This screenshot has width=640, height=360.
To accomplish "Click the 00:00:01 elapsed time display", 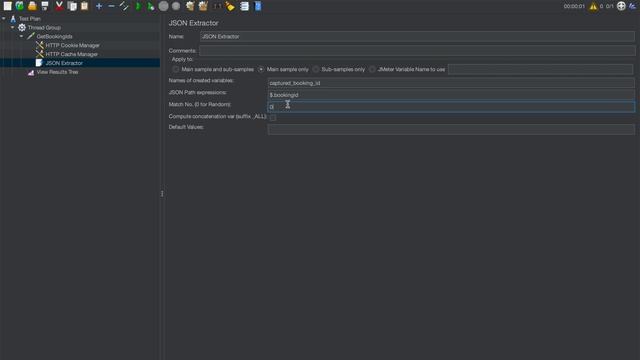I will click(x=574, y=7).
